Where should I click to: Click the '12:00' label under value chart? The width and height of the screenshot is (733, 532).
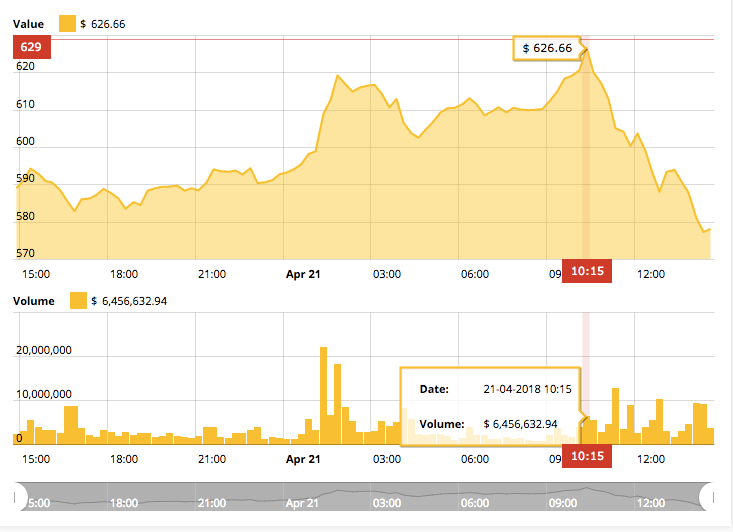(x=651, y=274)
